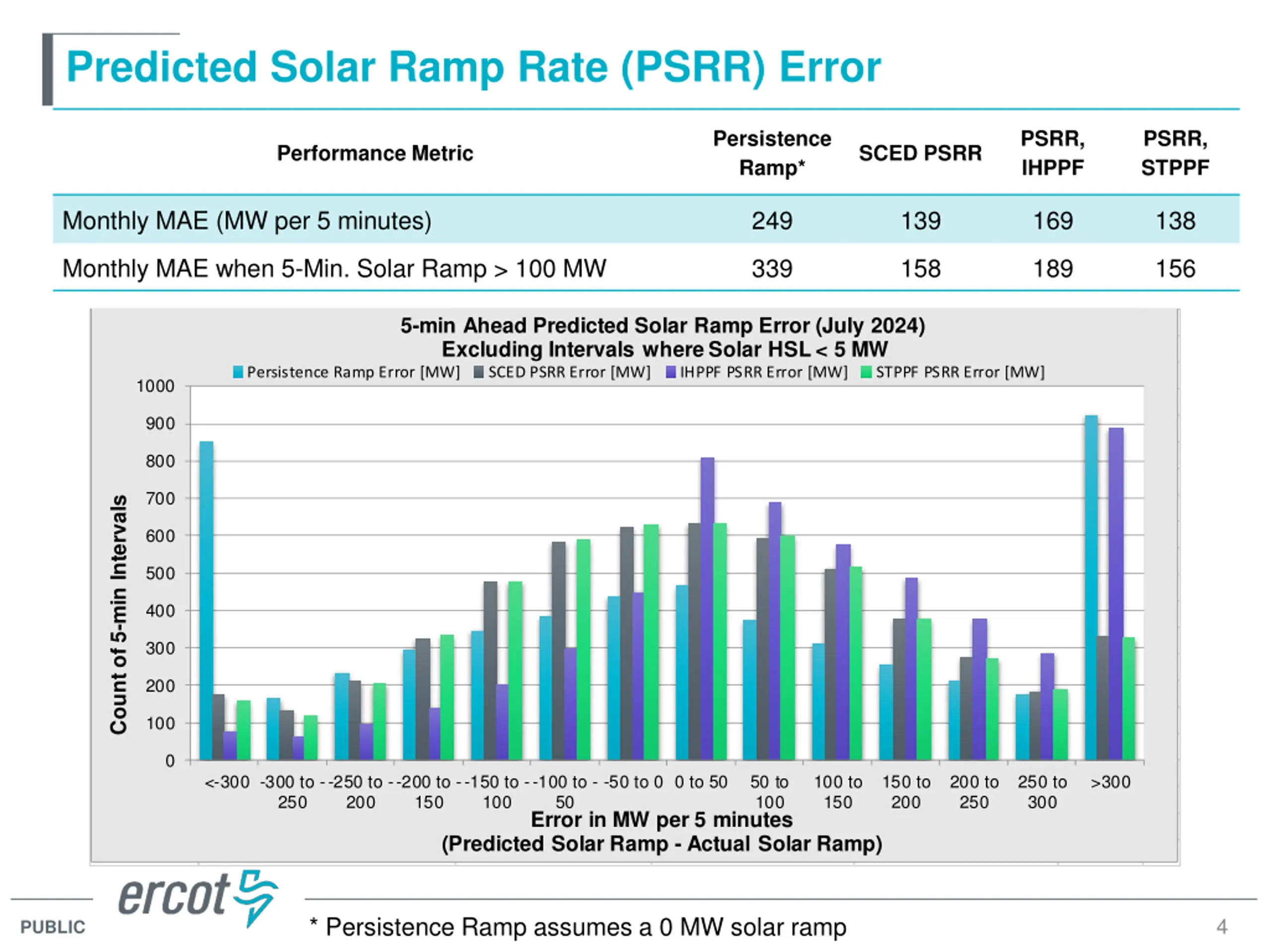
Task: Click the Persistence Ramp Error legend swatch
Action: [238, 372]
